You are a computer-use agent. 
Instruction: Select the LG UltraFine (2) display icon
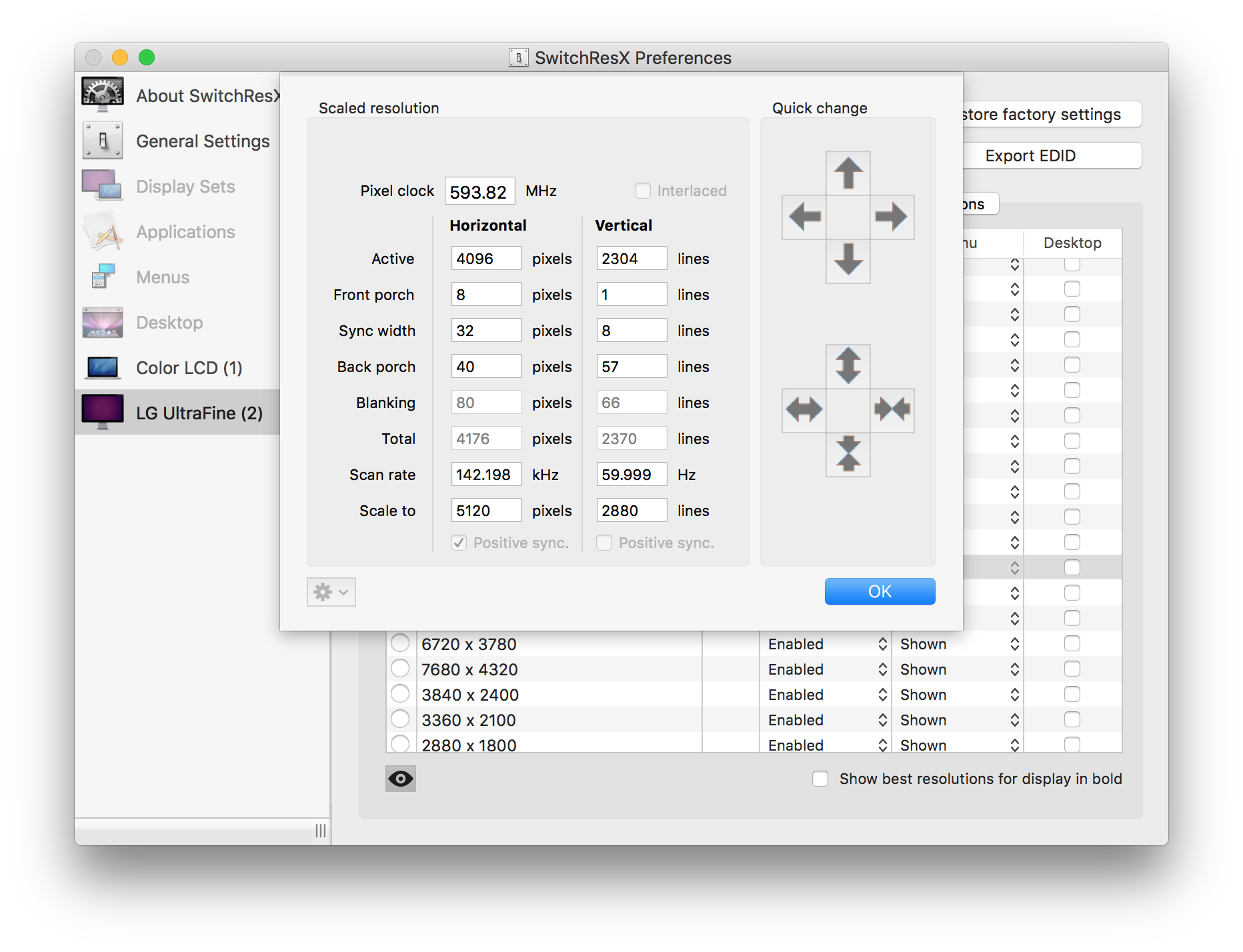pos(103,412)
